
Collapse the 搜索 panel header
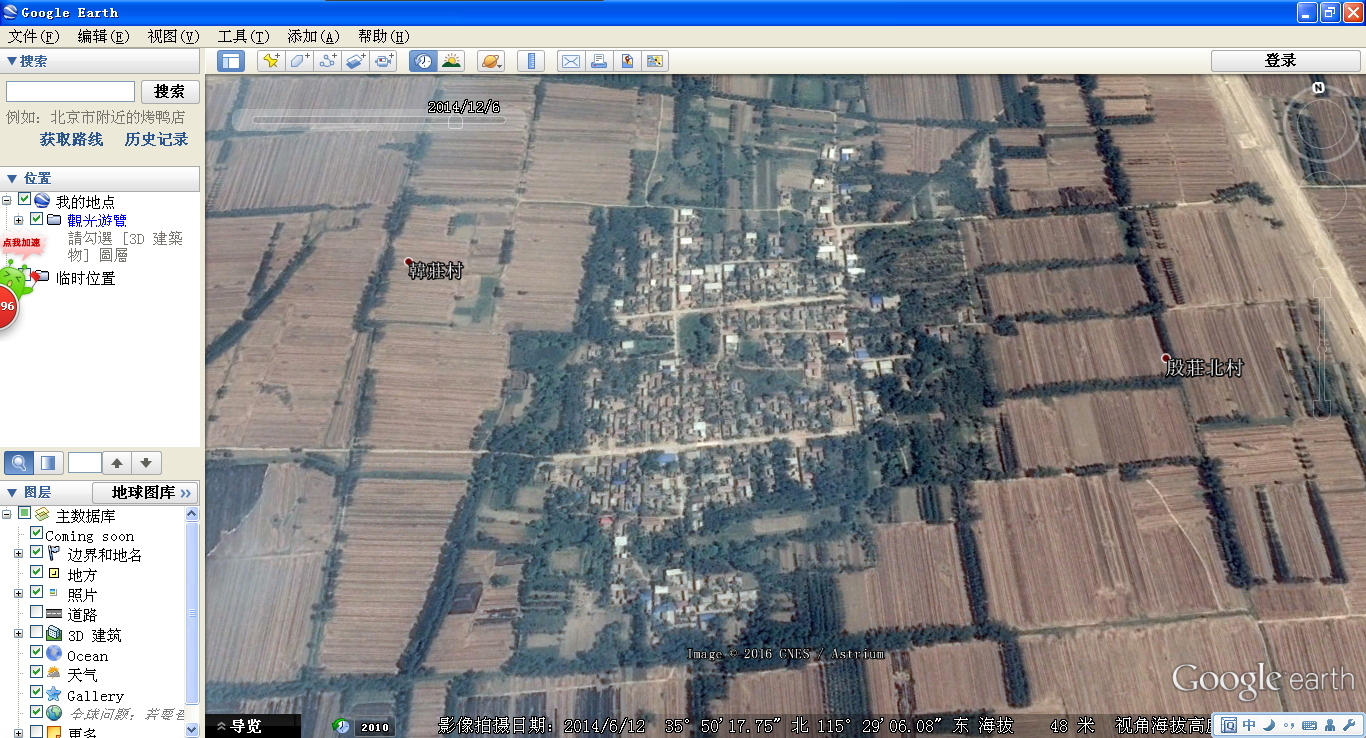click(100, 61)
